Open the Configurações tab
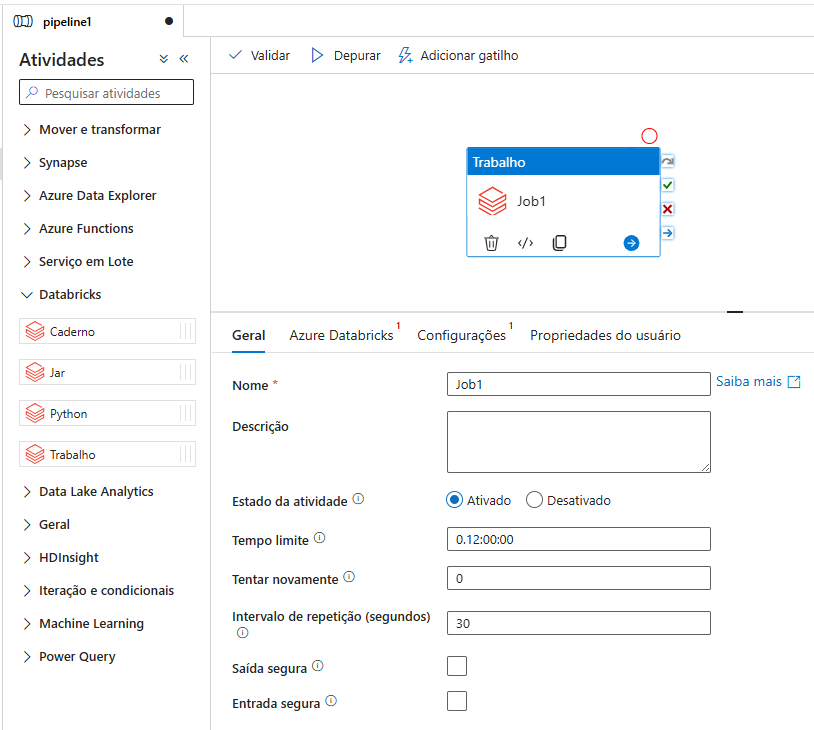 pyautogui.click(x=462, y=335)
